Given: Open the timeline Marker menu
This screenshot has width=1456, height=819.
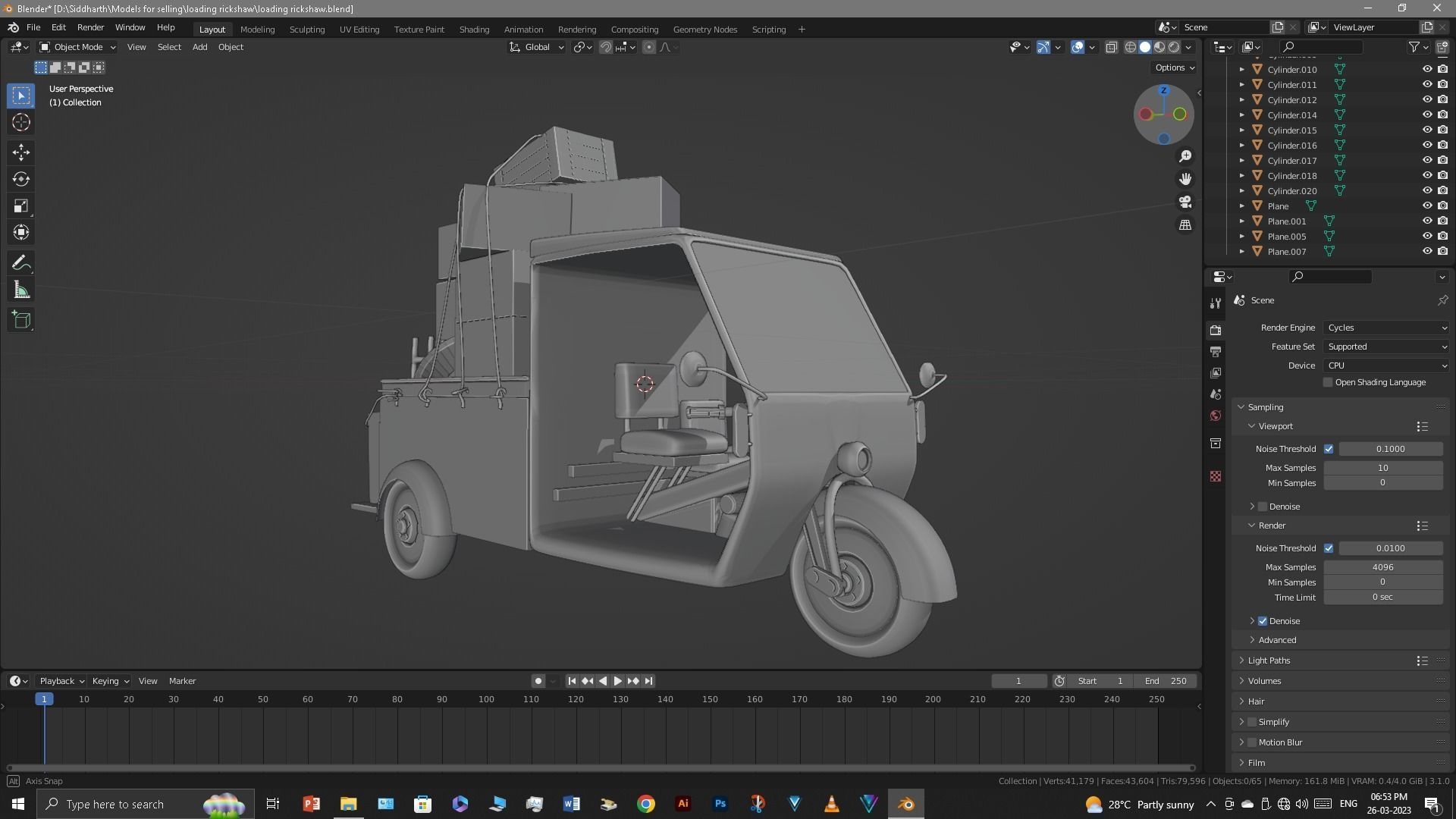Looking at the screenshot, I should (182, 681).
